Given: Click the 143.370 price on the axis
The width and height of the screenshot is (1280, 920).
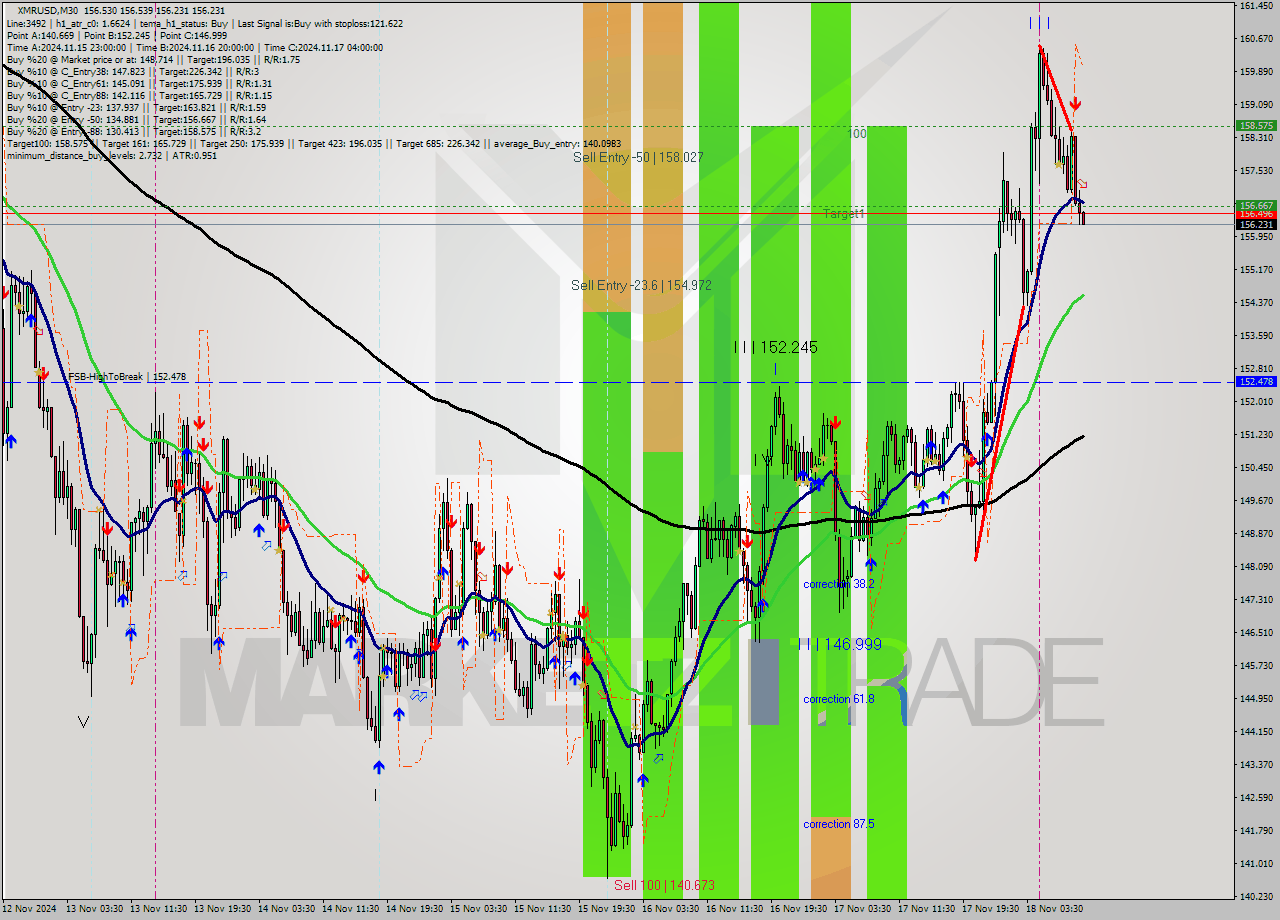Looking at the screenshot, I should pyautogui.click(x=1256, y=765).
